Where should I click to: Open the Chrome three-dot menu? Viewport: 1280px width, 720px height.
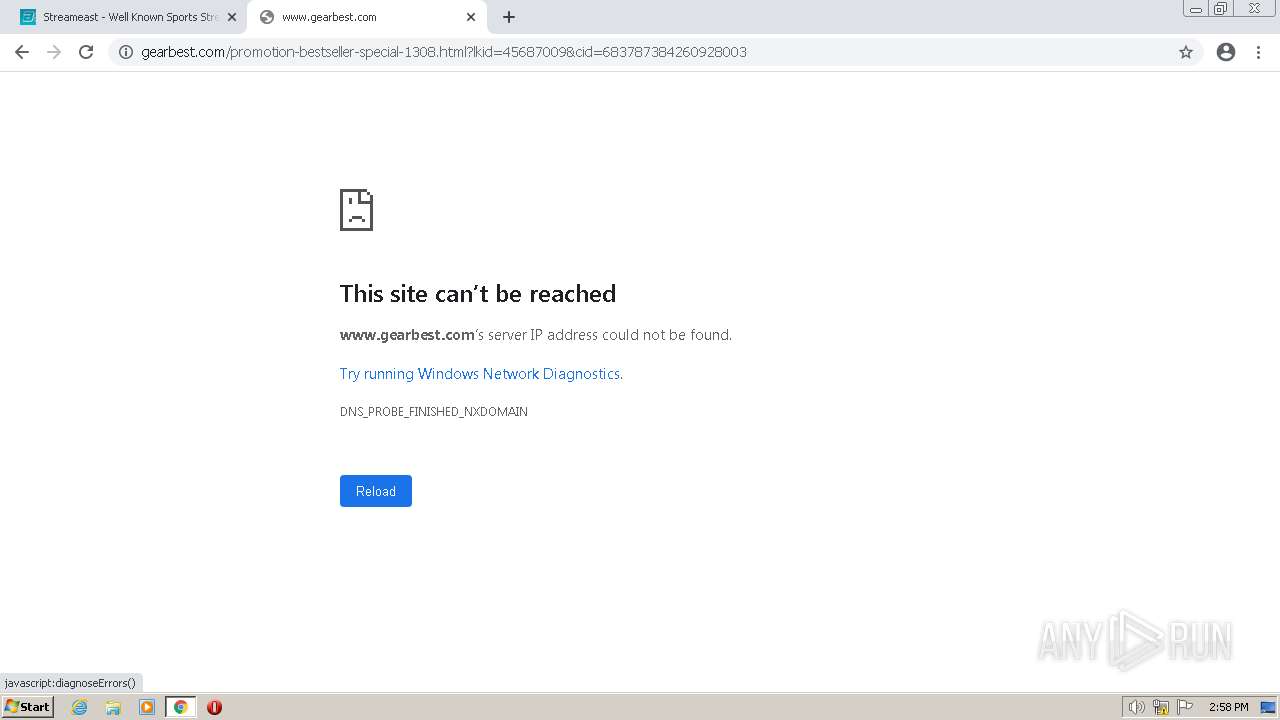pos(1259,52)
